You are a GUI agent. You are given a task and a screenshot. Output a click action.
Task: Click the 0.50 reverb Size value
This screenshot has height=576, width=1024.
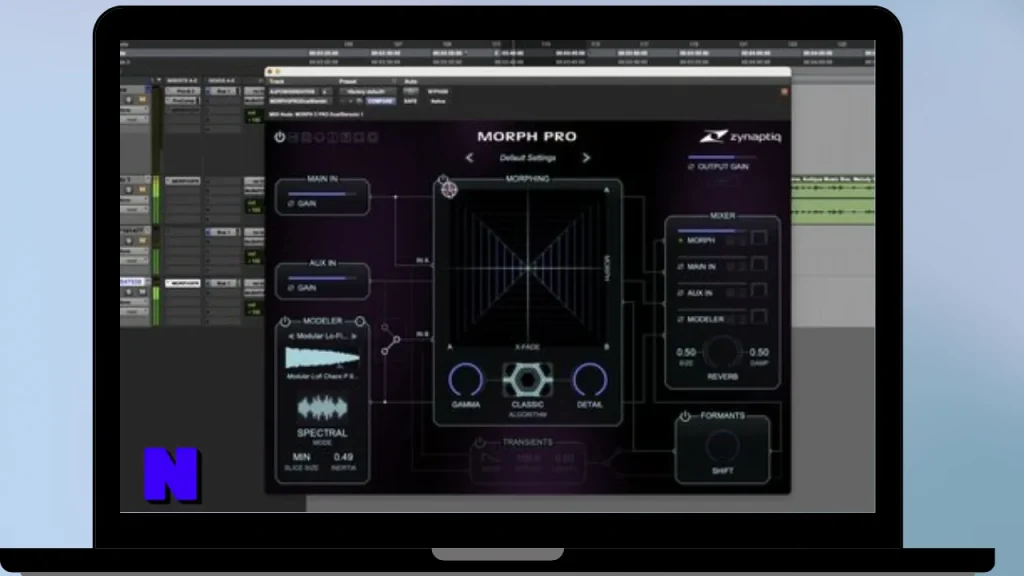point(686,352)
